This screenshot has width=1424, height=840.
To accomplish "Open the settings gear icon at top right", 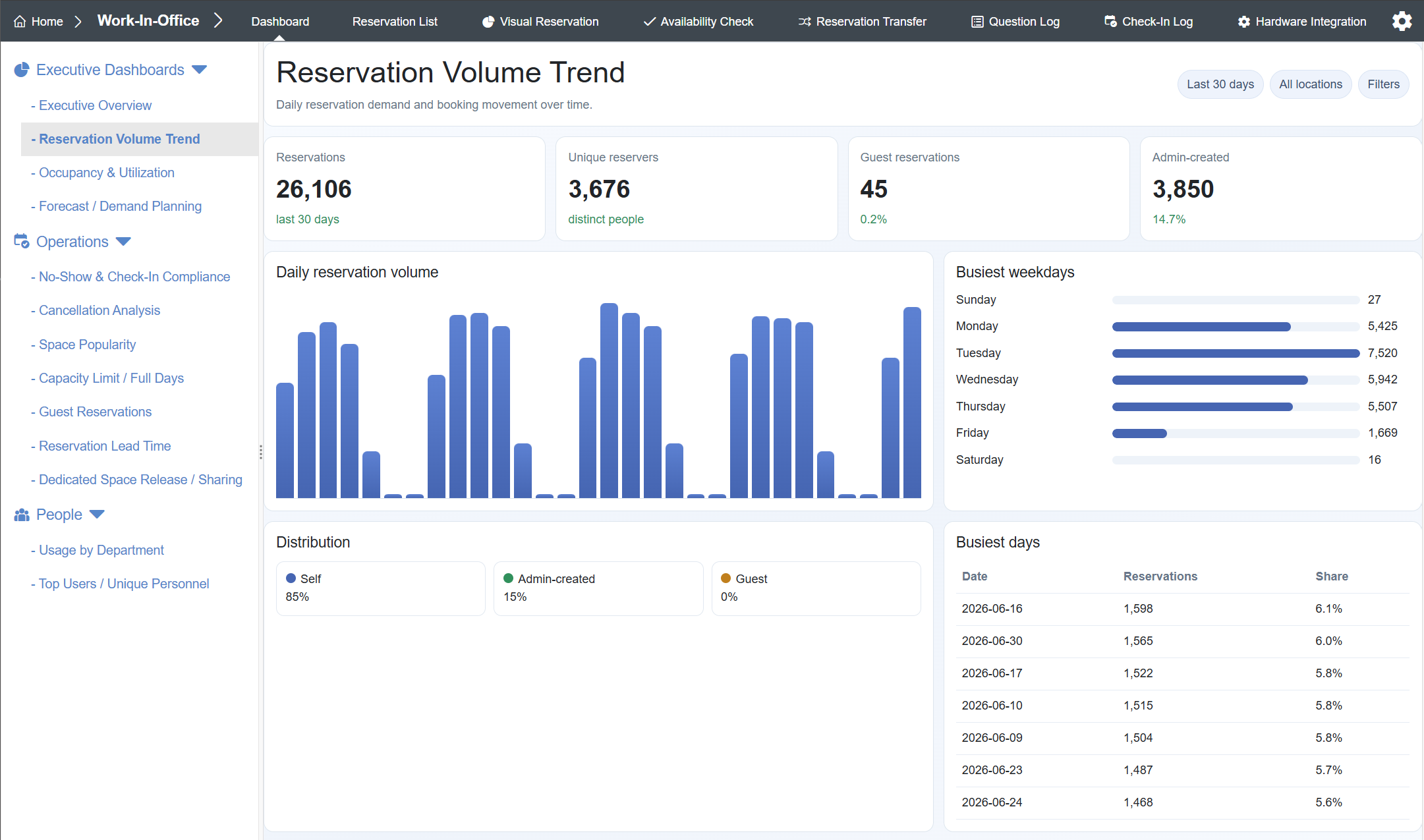I will [1402, 21].
